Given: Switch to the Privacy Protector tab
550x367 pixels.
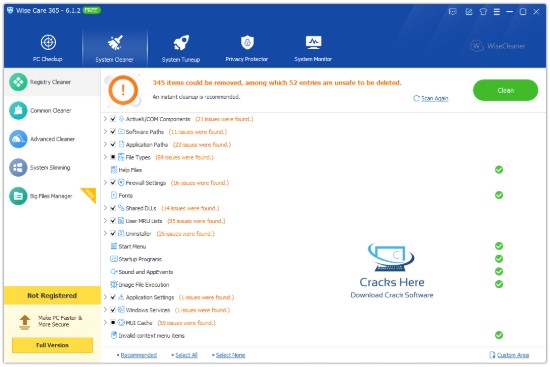Looking at the screenshot, I should (247, 48).
